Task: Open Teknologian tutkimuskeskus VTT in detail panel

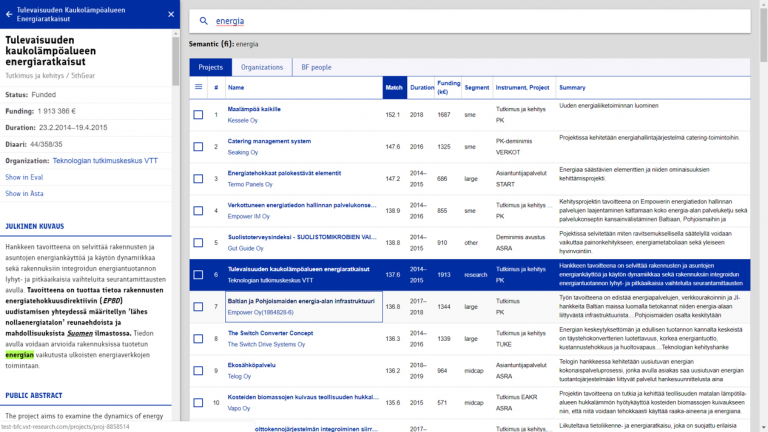Action: click(105, 161)
